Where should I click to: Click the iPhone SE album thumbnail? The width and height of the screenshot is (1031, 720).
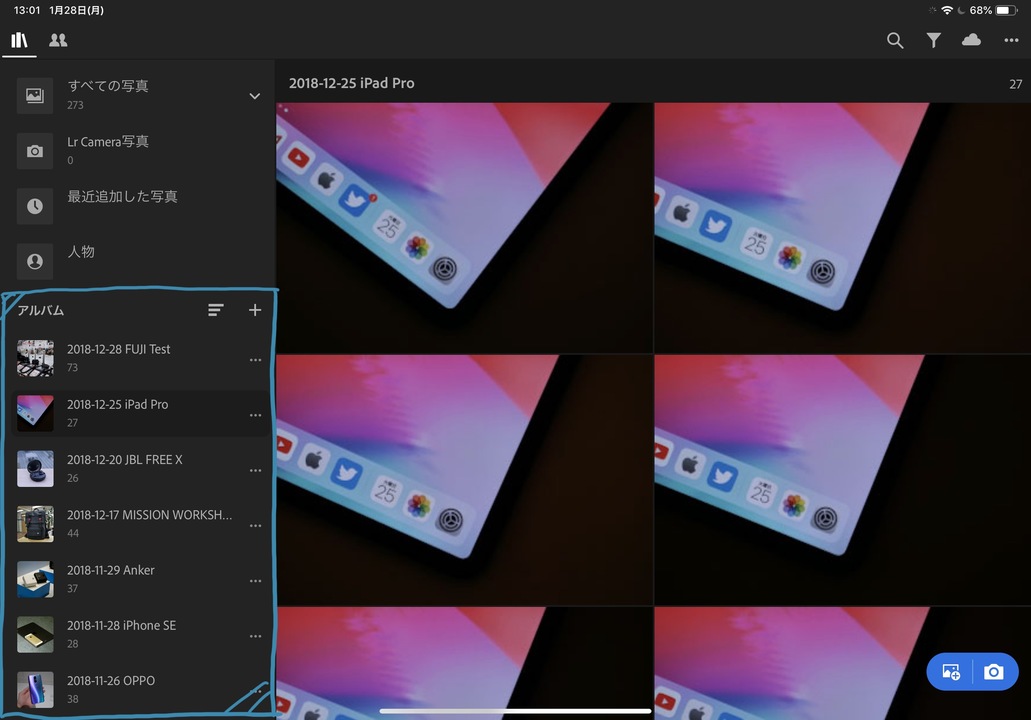click(x=35, y=635)
